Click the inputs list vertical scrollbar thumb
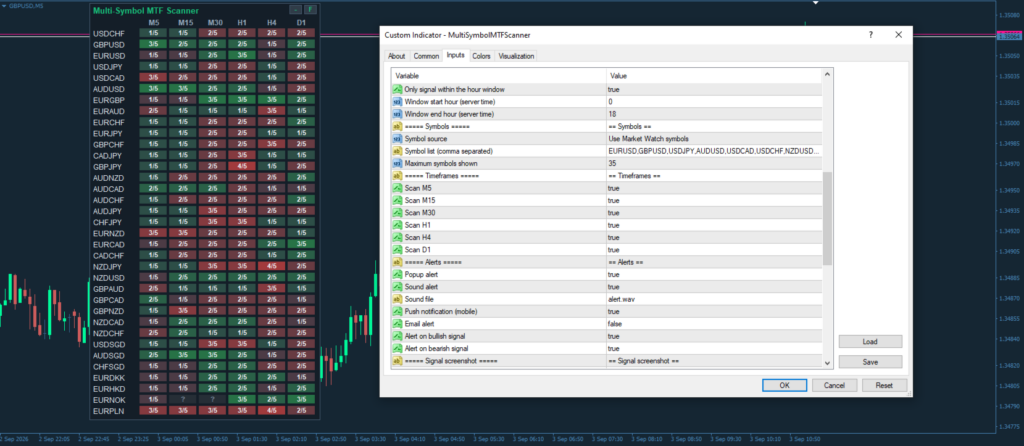1024x446 pixels. pyautogui.click(x=827, y=219)
